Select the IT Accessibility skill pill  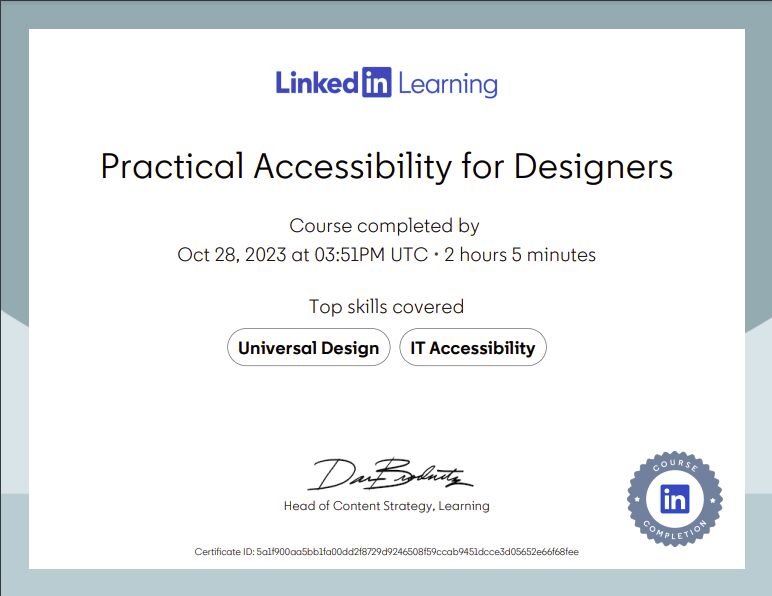(473, 347)
